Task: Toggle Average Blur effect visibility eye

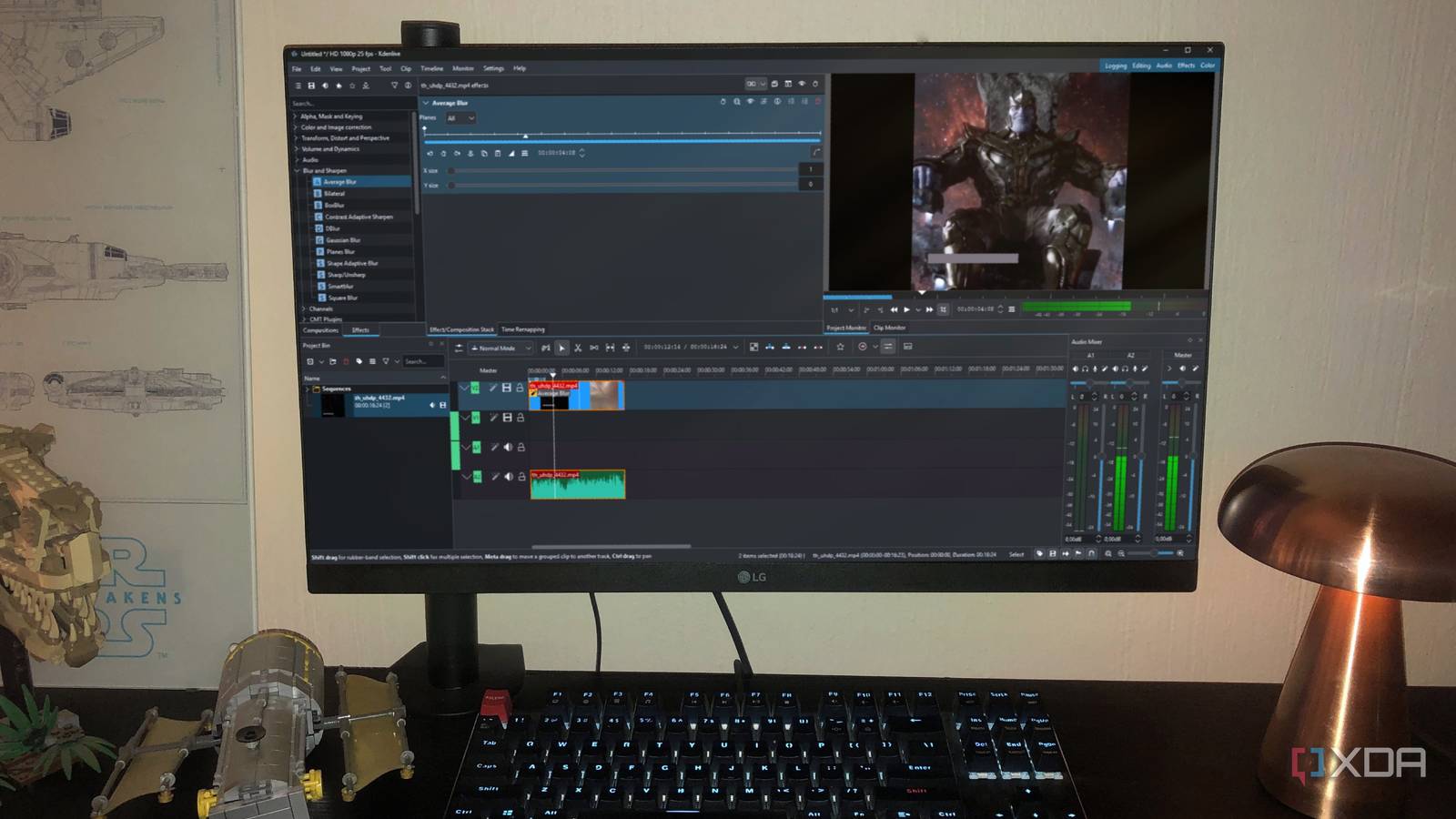Action: pyautogui.click(x=750, y=102)
